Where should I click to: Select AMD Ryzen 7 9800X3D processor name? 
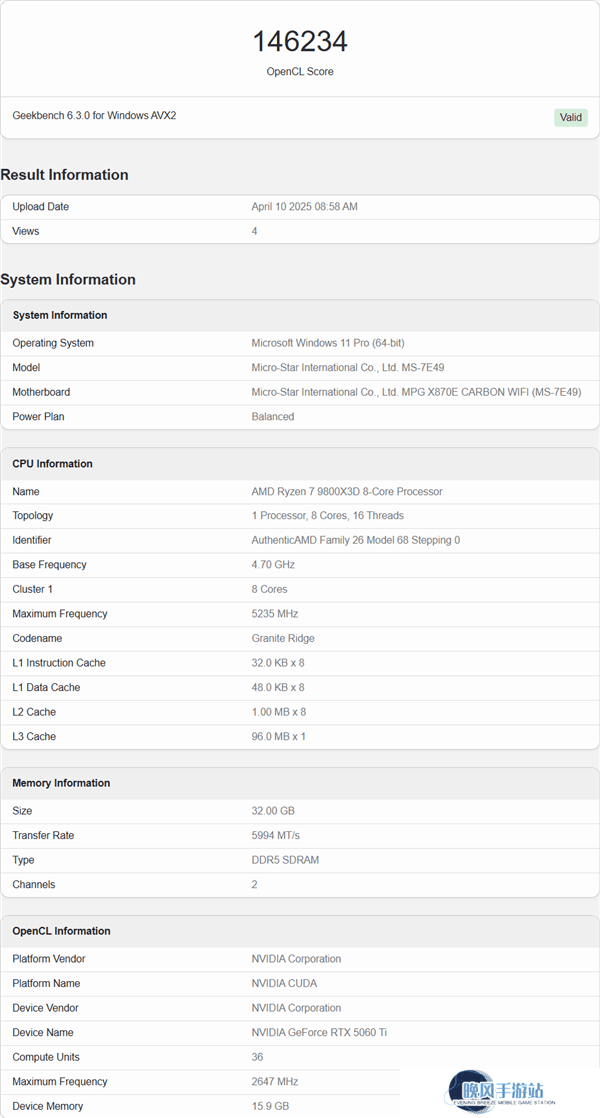[x=347, y=491]
